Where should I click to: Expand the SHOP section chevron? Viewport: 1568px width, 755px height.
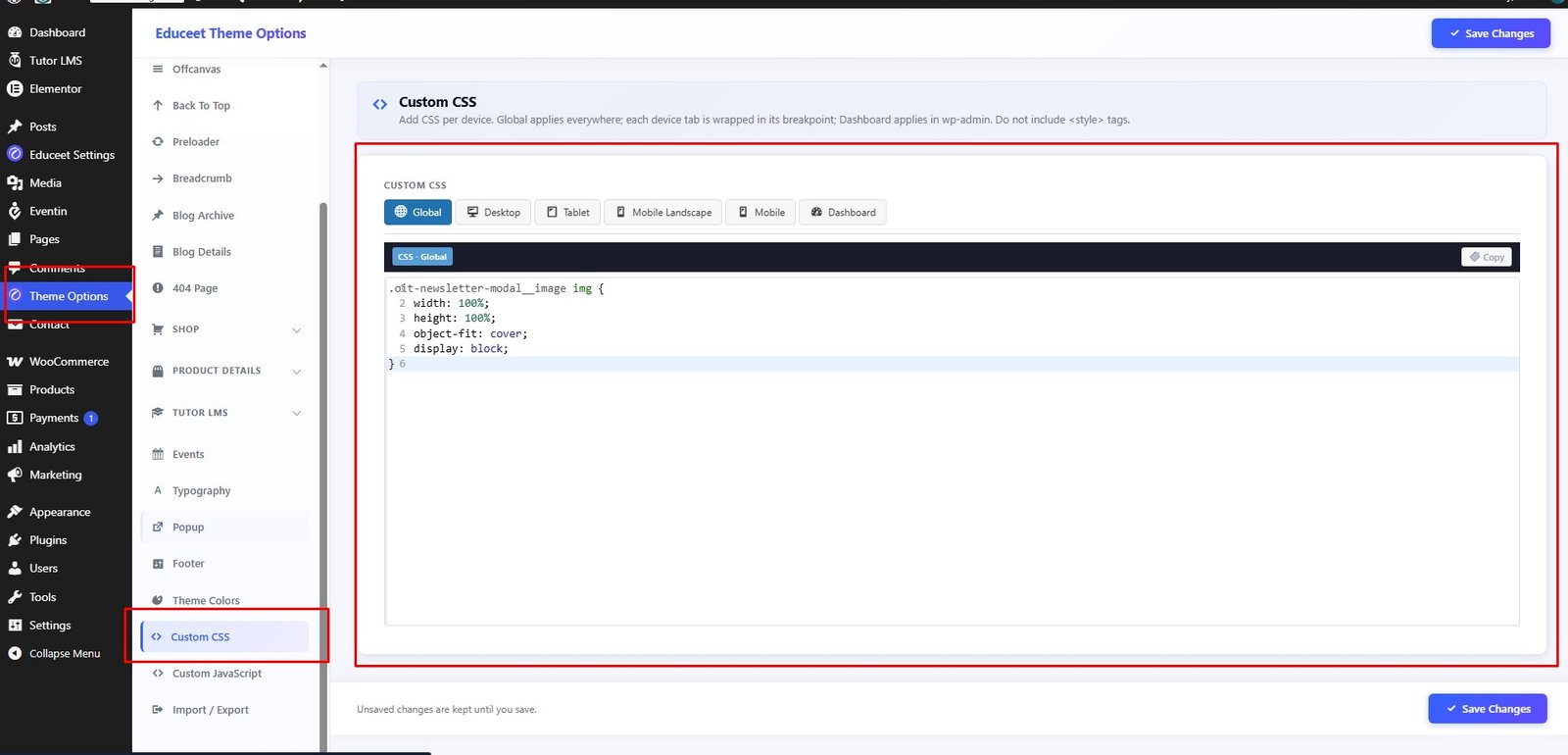coord(297,330)
